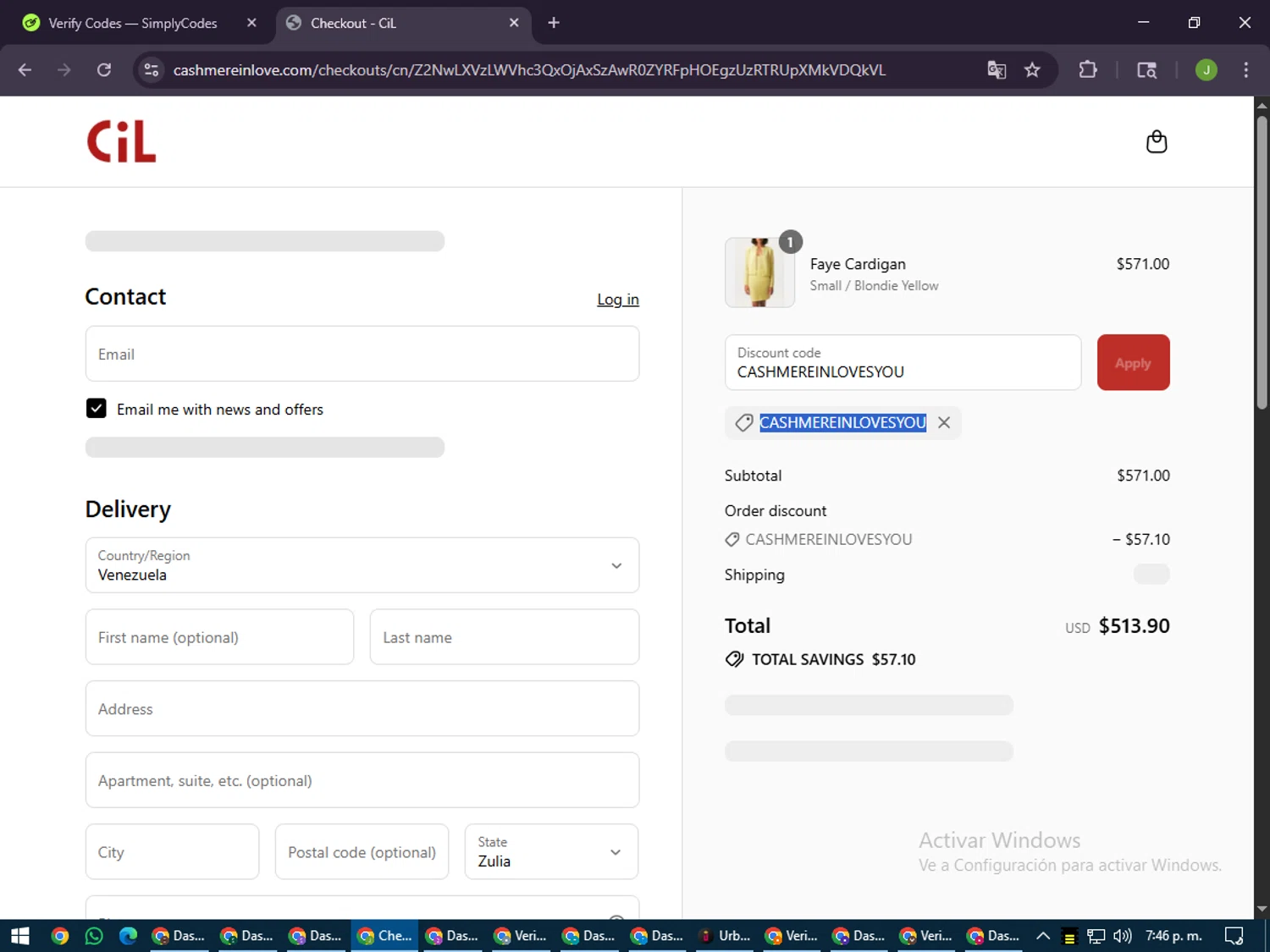The height and width of the screenshot is (952, 1270).
Task: Open the notification center icon
Action: point(1234,936)
